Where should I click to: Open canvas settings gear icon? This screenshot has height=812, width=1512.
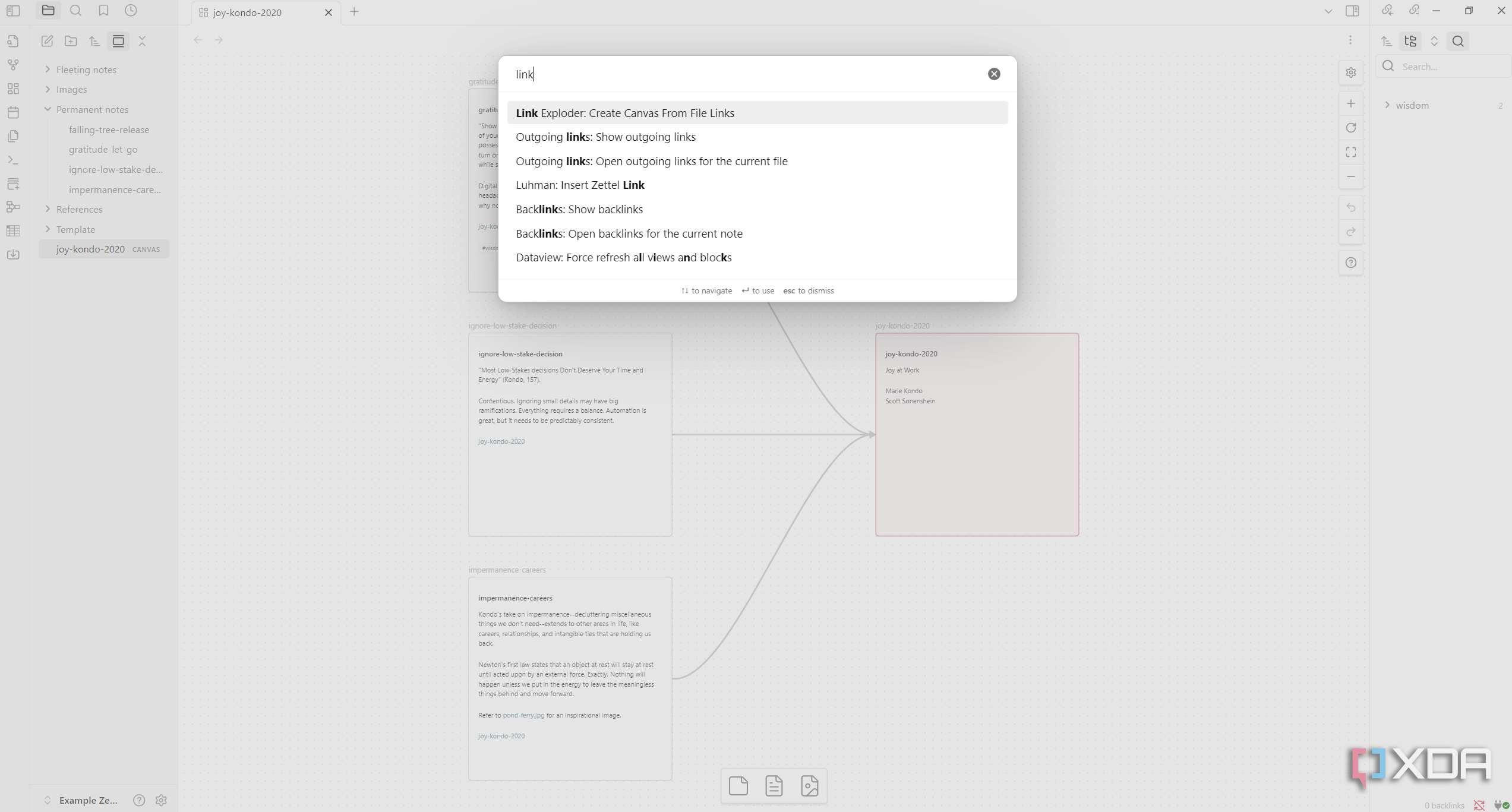click(x=1351, y=72)
